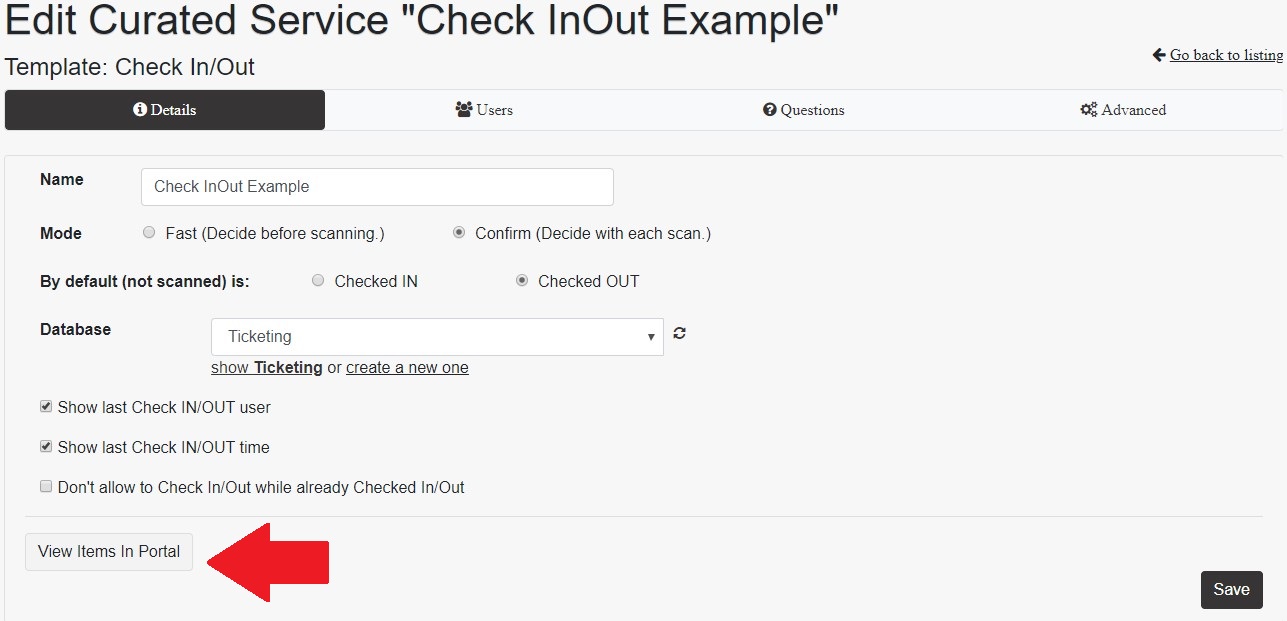Toggle Show last Check IN/OUT time checkbox
Image resolution: width=1287 pixels, height=621 pixels.
pyautogui.click(x=46, y=447)
